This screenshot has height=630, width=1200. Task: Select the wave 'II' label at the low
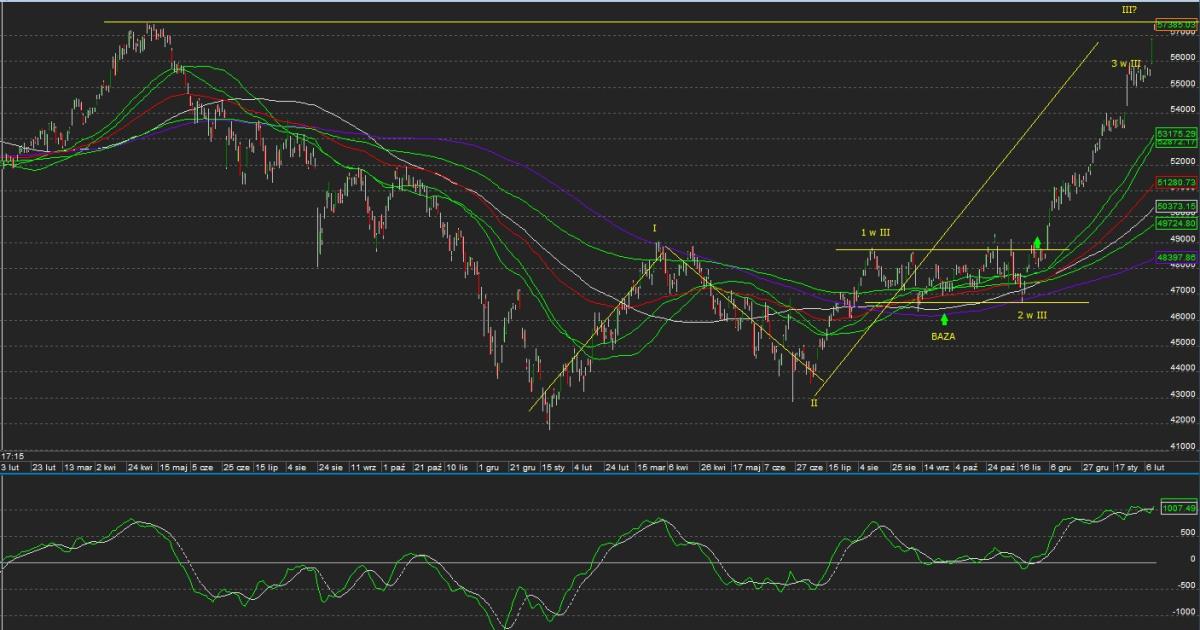(813, 403)
